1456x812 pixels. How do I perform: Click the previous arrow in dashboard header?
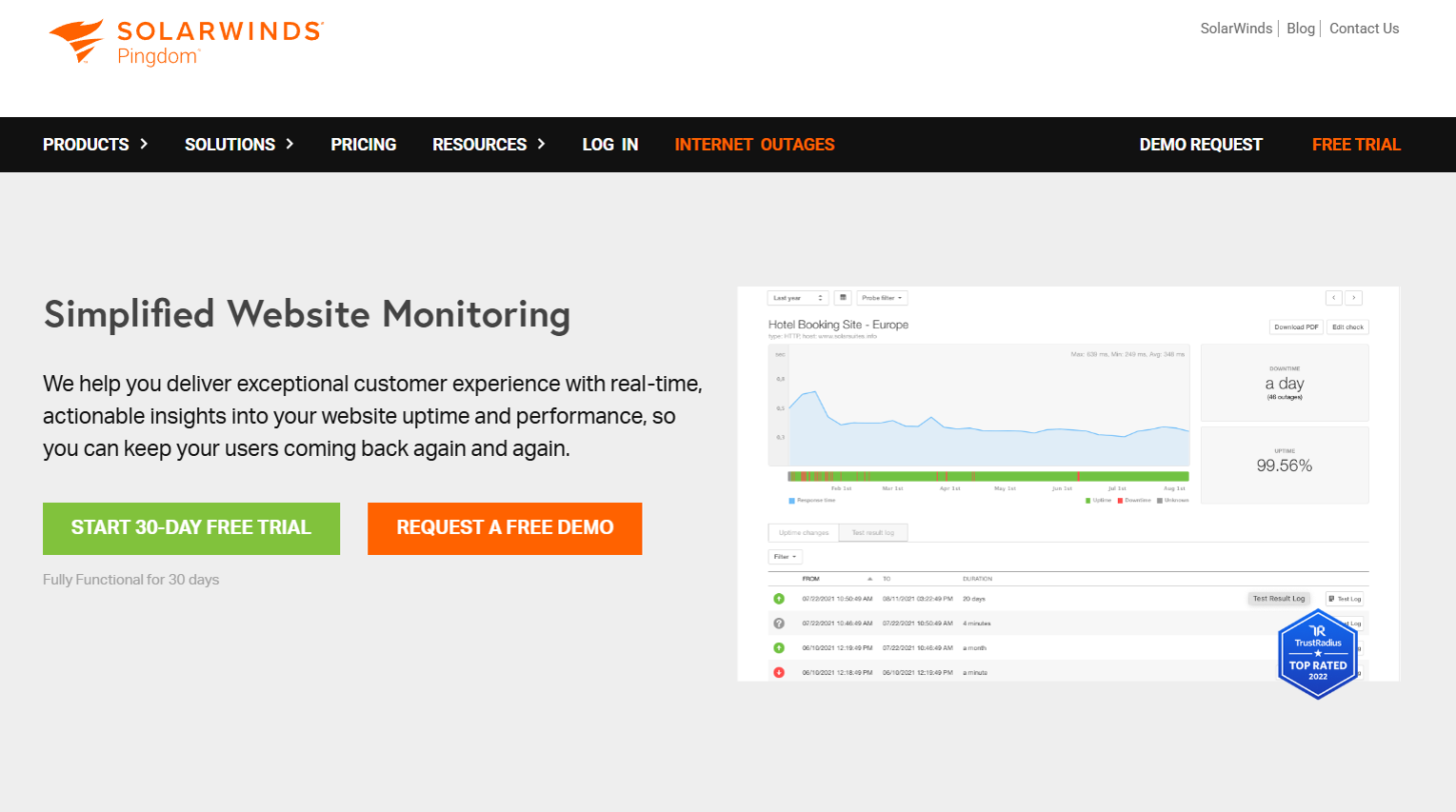pyautogui.click(x=1334, y=298)
